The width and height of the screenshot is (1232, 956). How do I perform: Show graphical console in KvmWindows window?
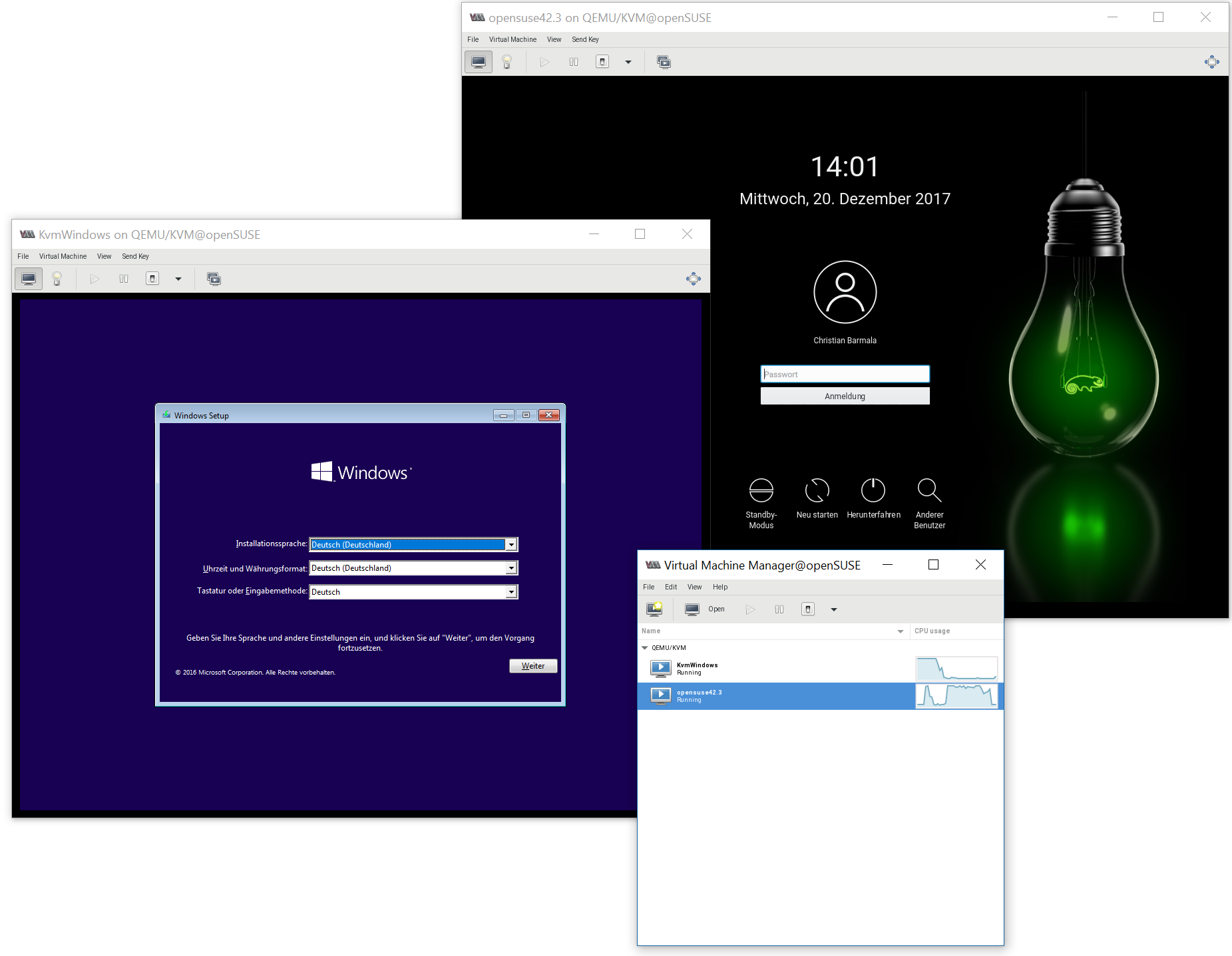point(29,279)
